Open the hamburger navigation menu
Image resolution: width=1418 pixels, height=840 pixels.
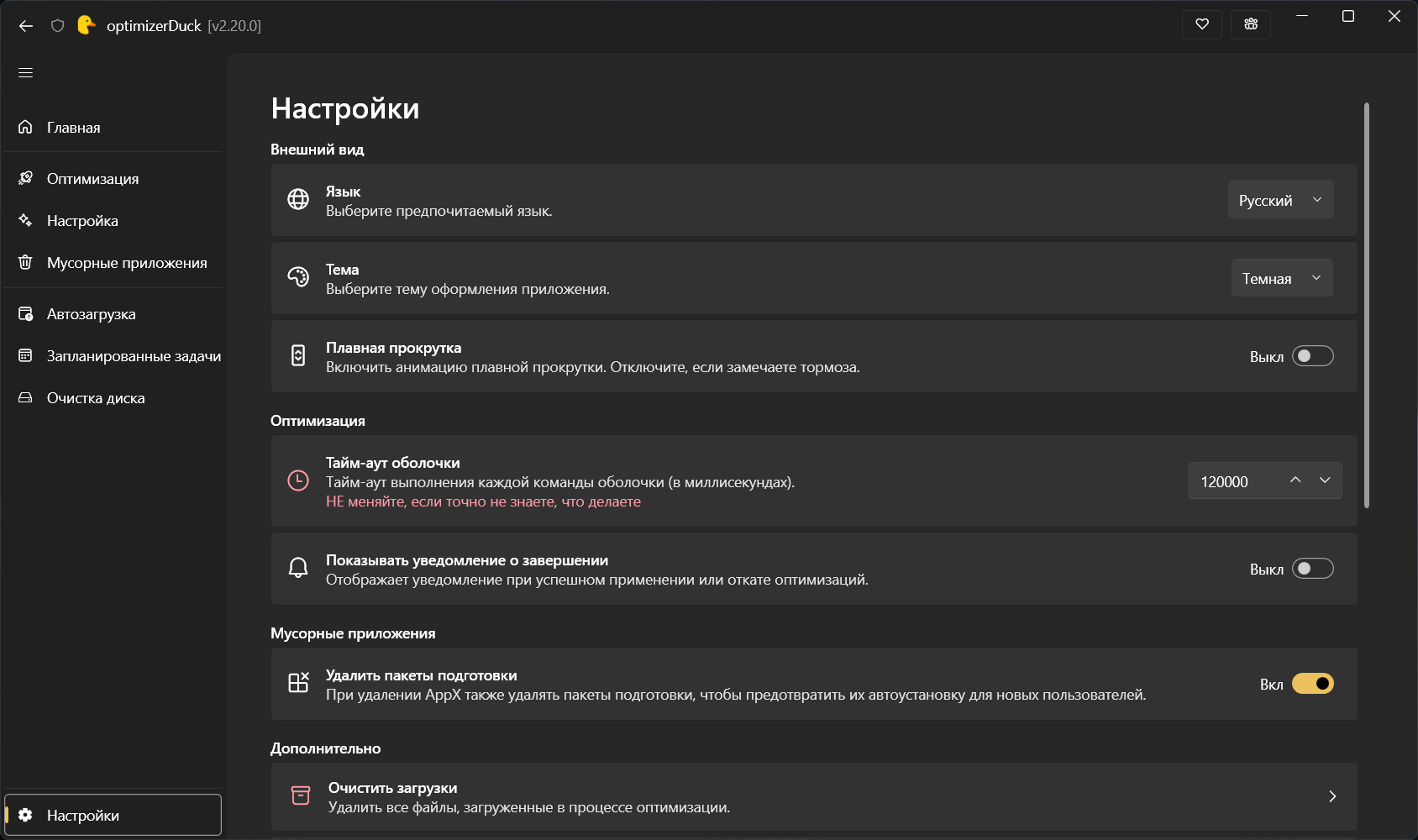click(x=26, y=73)
